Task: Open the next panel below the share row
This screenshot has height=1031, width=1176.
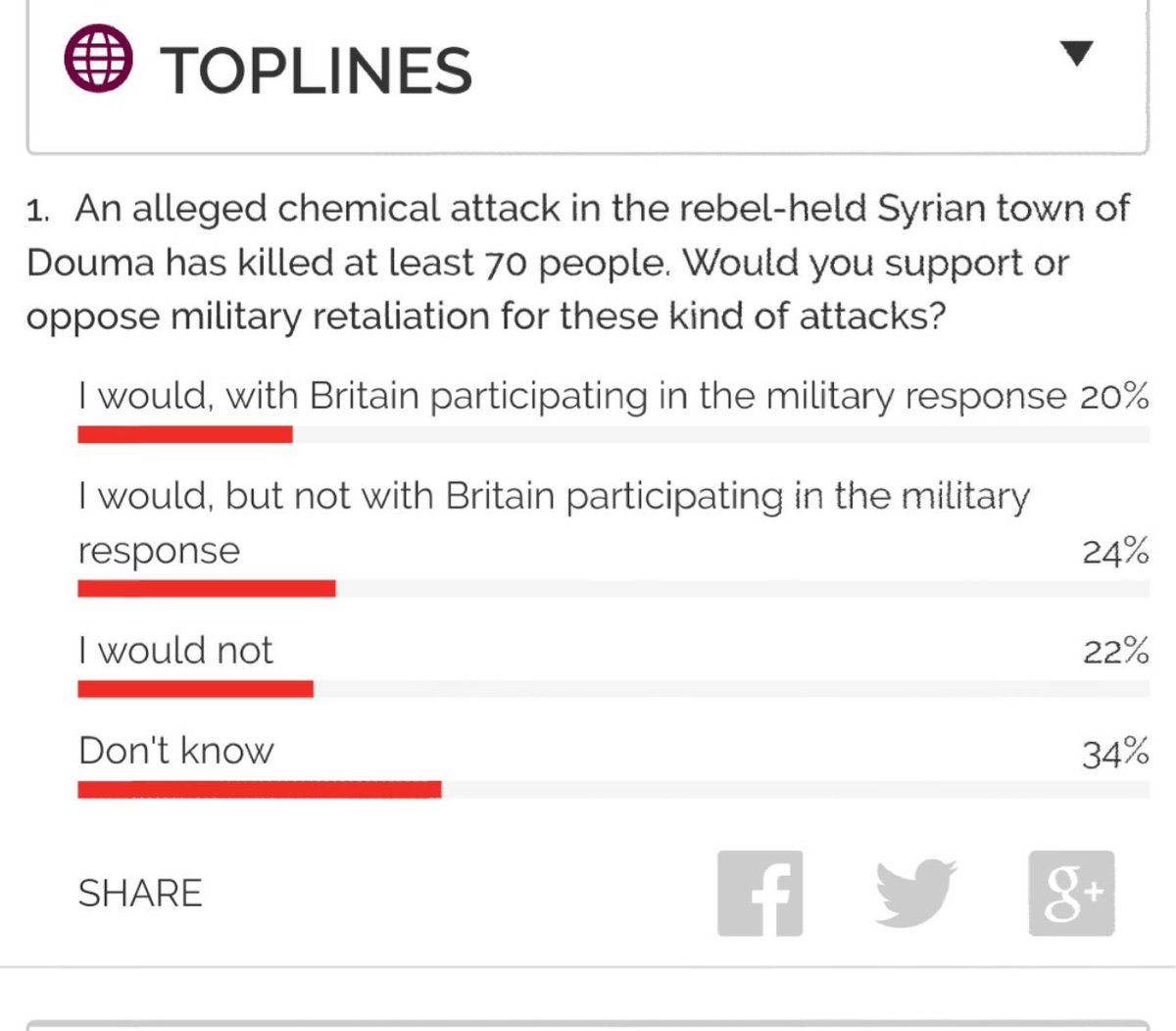Action: (588, 1025)
